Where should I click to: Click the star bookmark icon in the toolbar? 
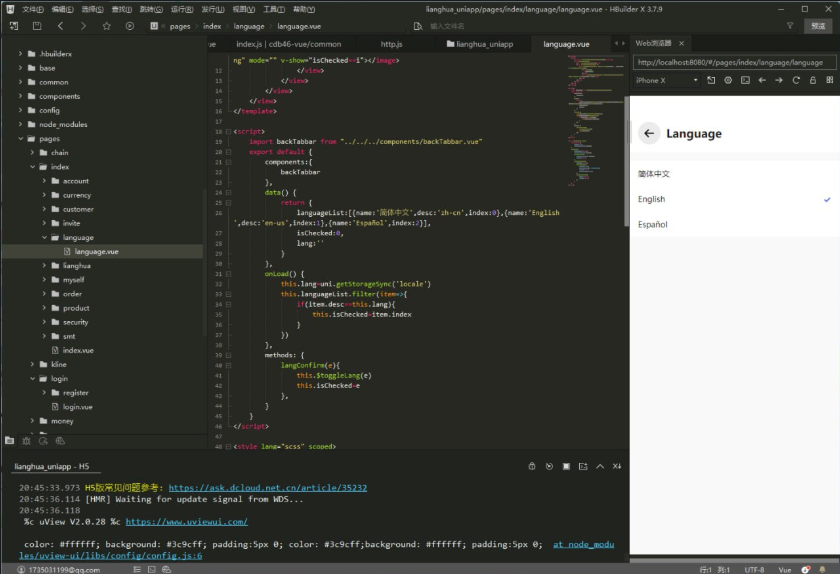tap(107, 26)
